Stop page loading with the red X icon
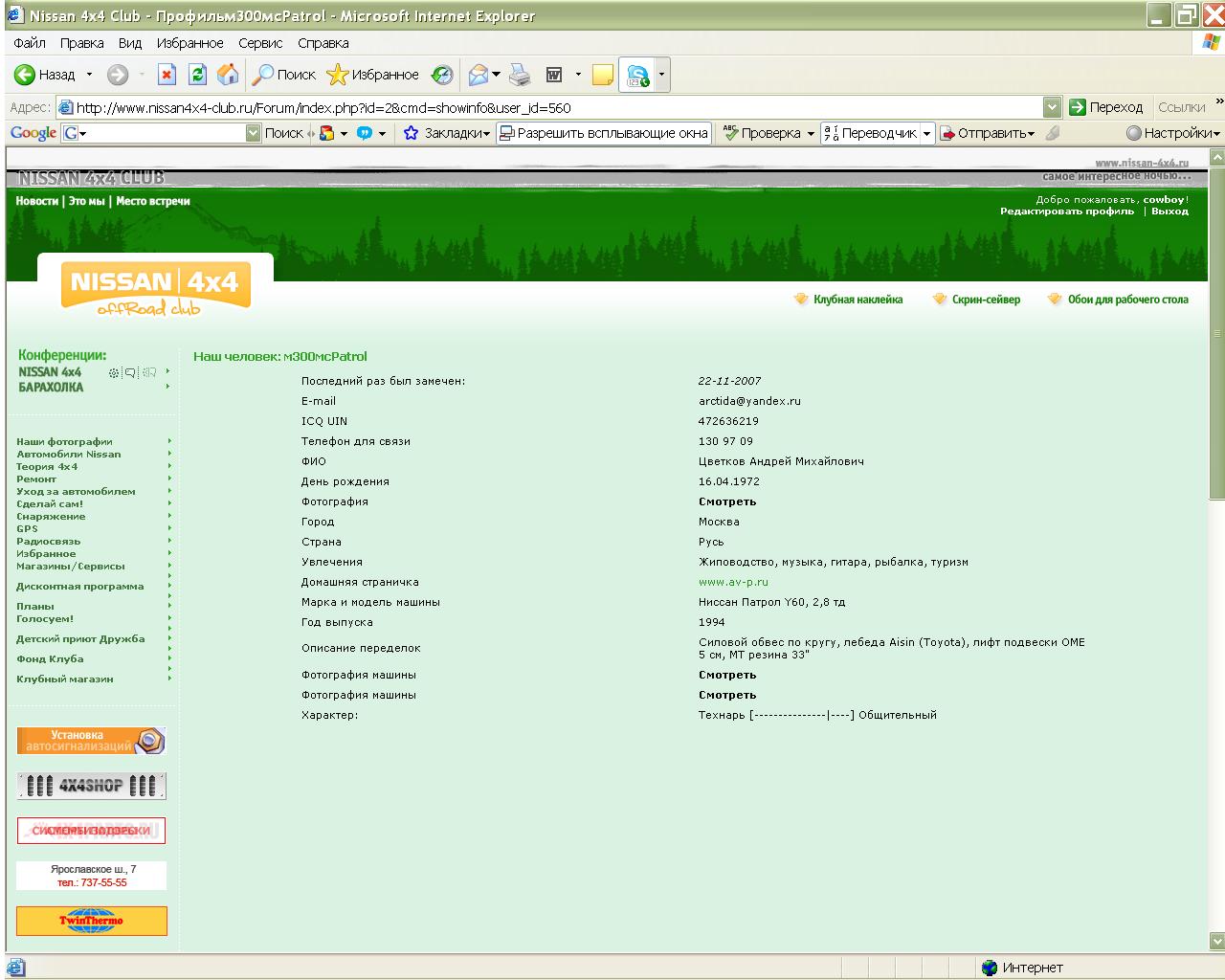 coord(167,75)
